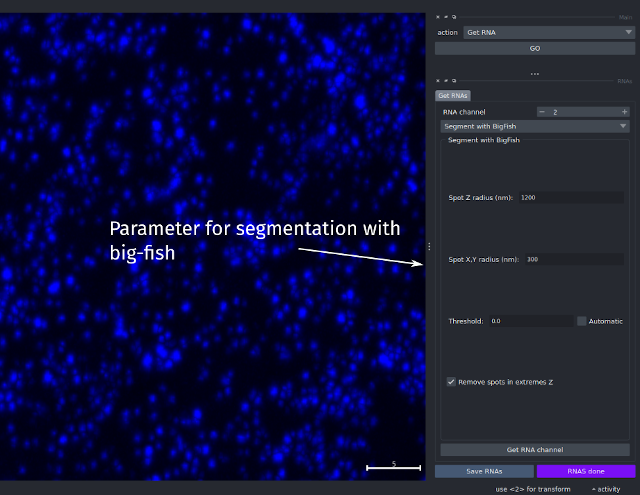The height and width of the screenshot is (495, 640).
Task: Click the vertical splitter handle beside canvas
Action: (429, 246)
